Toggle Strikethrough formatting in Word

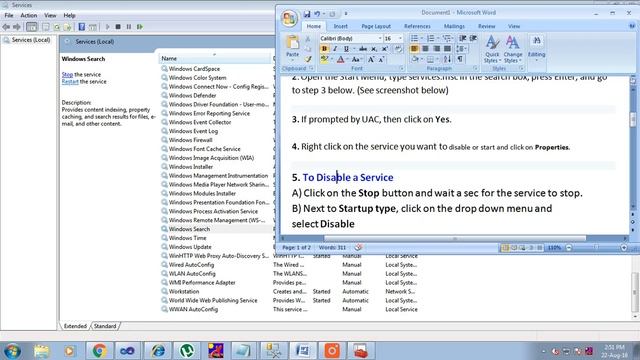pos(362,49)
